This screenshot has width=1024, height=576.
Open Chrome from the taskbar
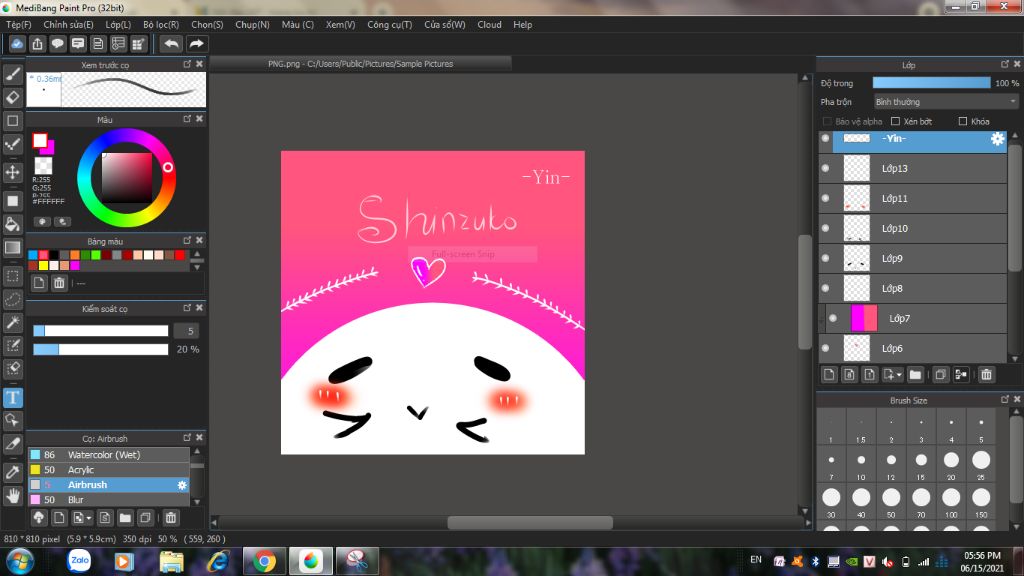(264, 561)
